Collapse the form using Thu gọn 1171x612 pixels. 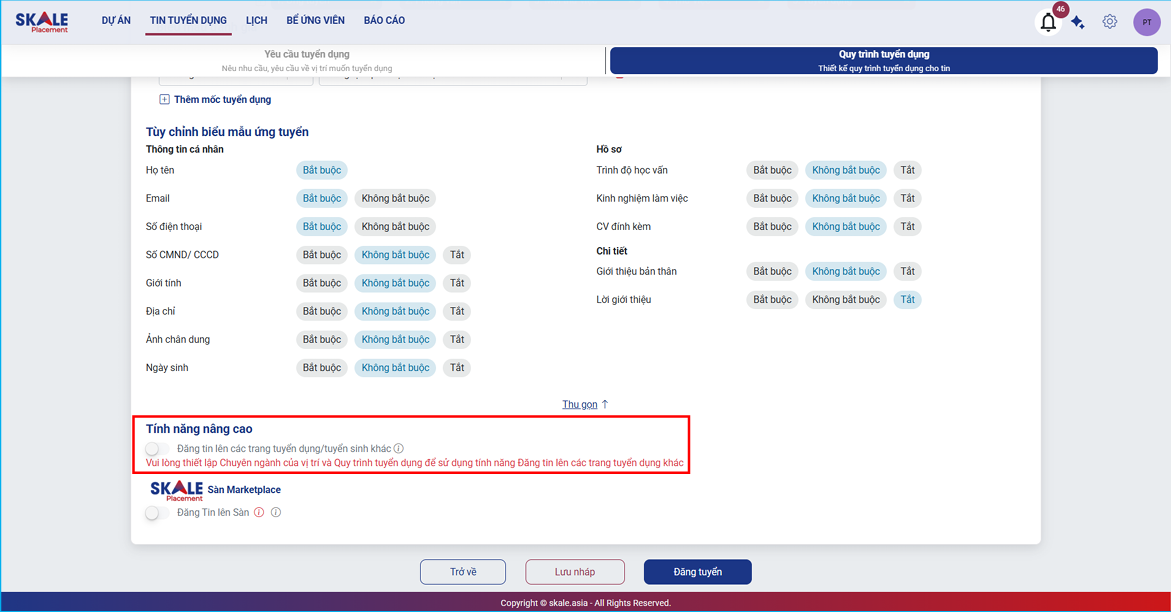(x=580, y=404)
